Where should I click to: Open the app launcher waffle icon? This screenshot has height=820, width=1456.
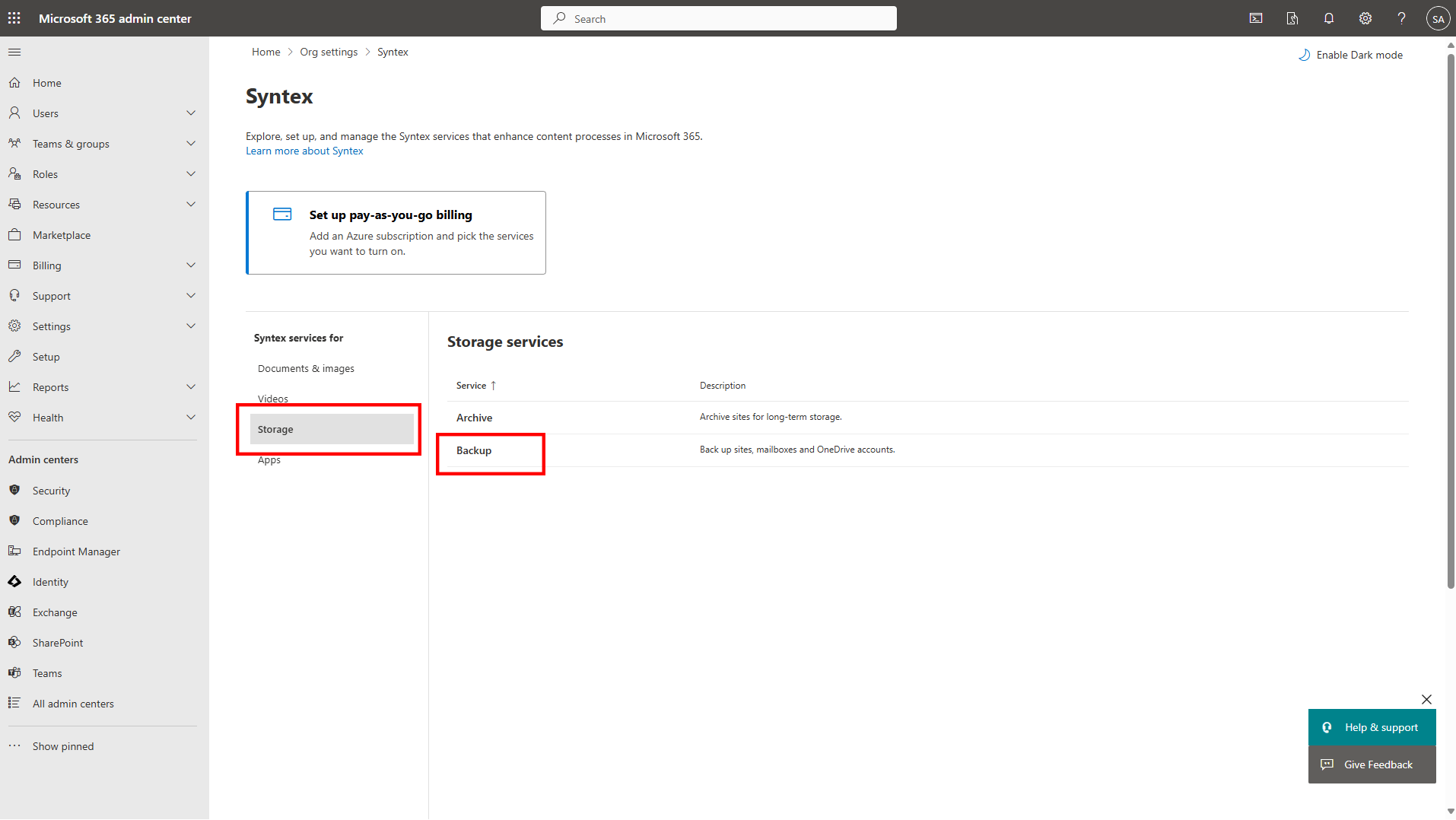coord(14,17)
